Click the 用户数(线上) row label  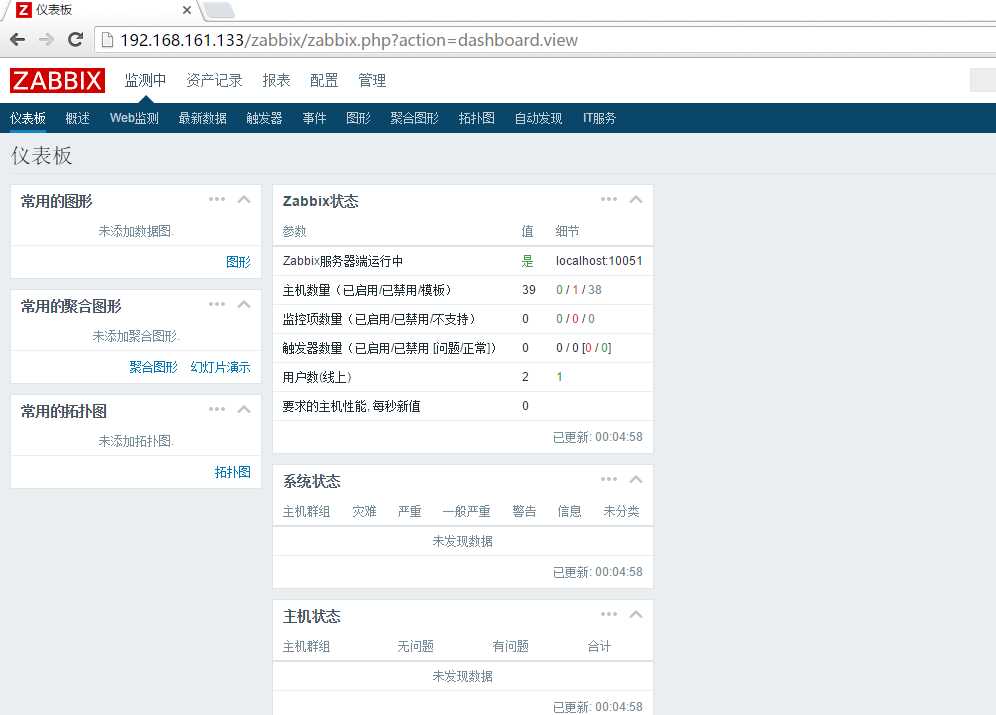317,377
